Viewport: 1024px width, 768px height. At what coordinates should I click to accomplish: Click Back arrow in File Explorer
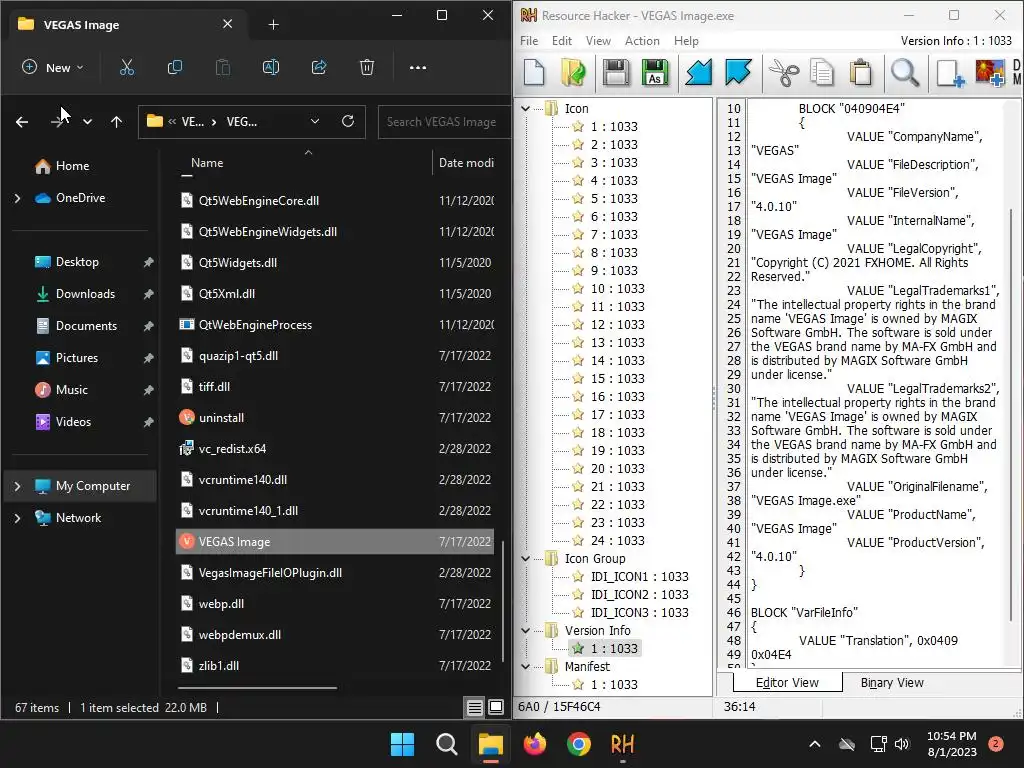pyautogui.click(x=22, y=121)
